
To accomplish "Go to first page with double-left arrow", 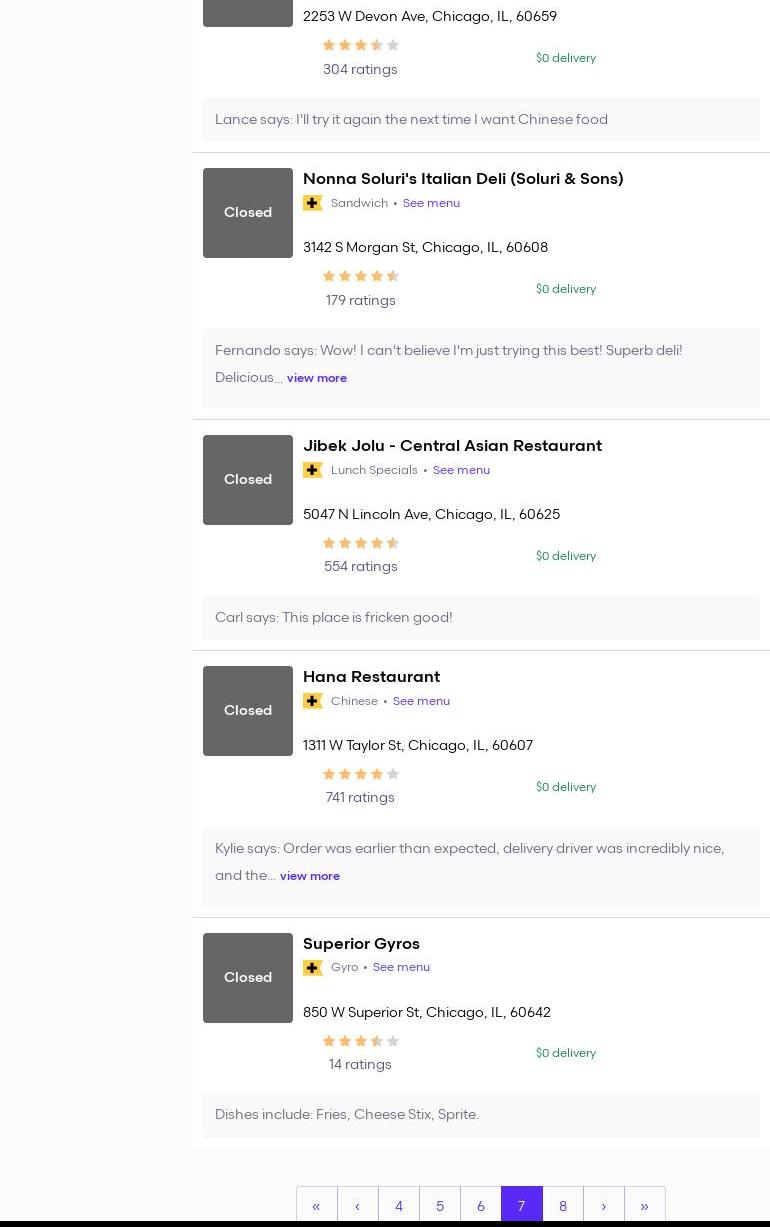I will click(x=316, y=1206).
